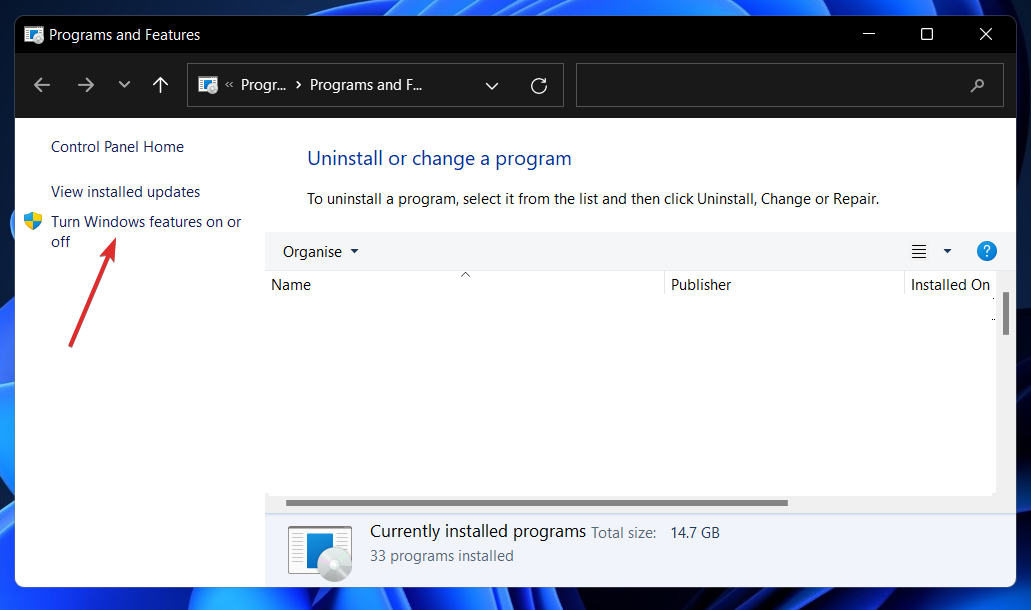This screenshot has height=610, width=1031.
Task: Click the 'Uninstall or change a program' heading
Action: coord(439,158)
